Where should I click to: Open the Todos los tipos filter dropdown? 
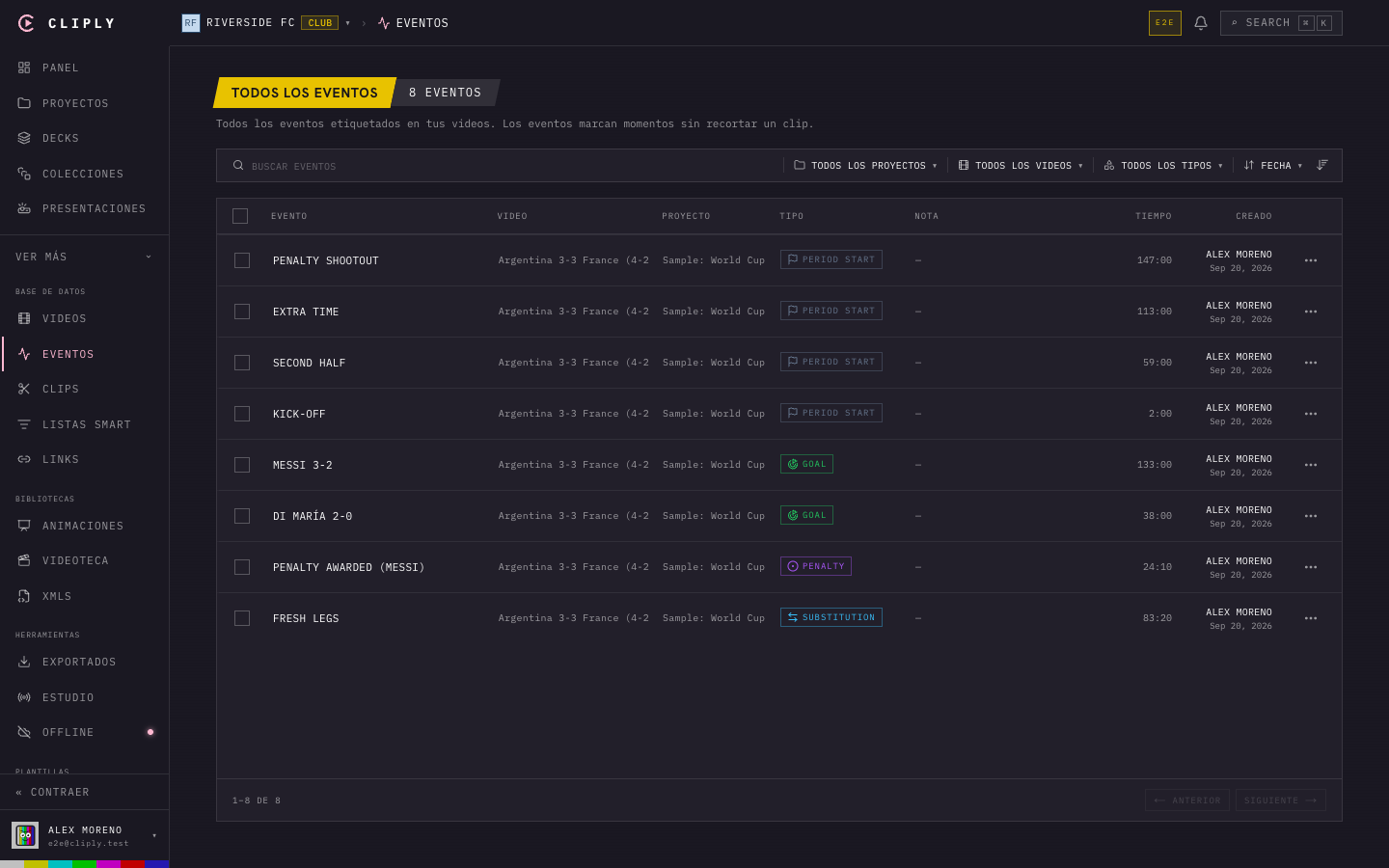click(1163, 165)
